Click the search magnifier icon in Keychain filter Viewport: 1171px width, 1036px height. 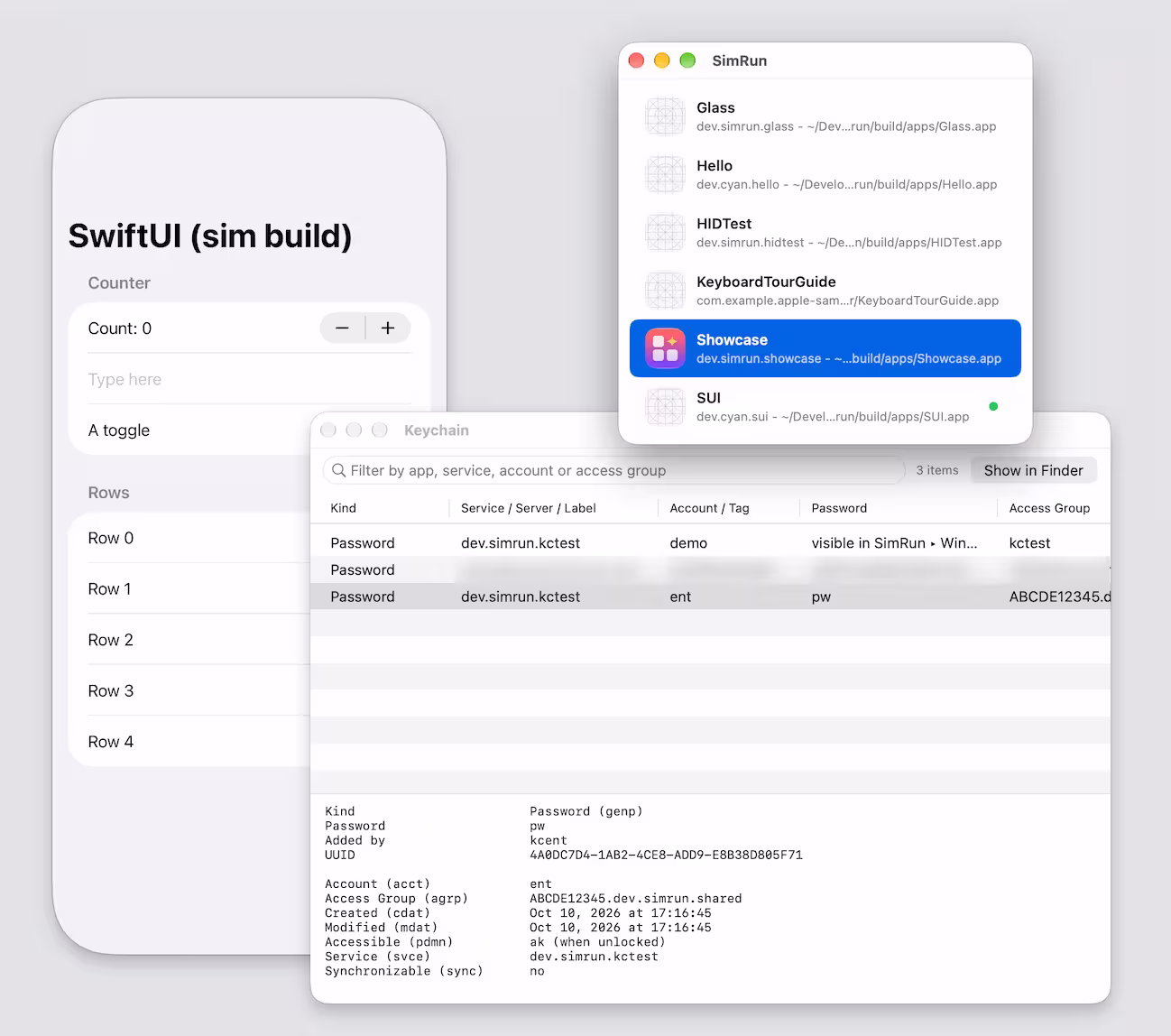[x=339, y=470]
